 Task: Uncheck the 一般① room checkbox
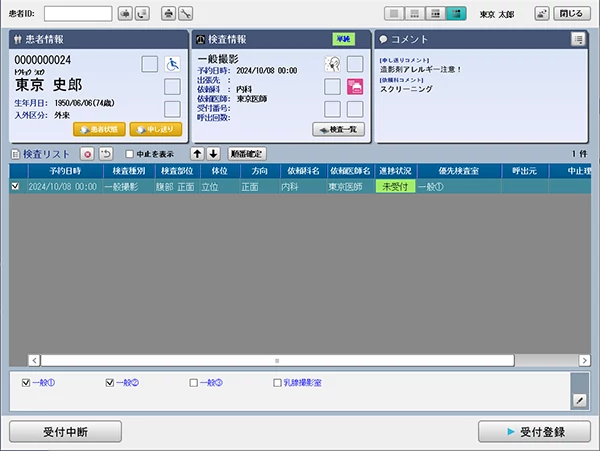click(26, 383)
